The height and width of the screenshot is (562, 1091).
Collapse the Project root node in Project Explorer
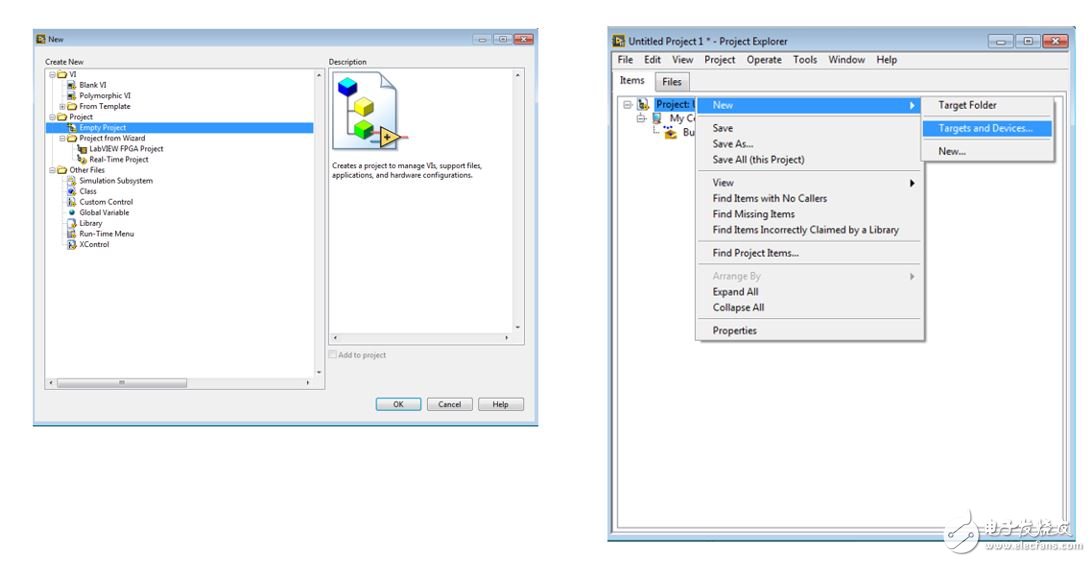(627, 105)
